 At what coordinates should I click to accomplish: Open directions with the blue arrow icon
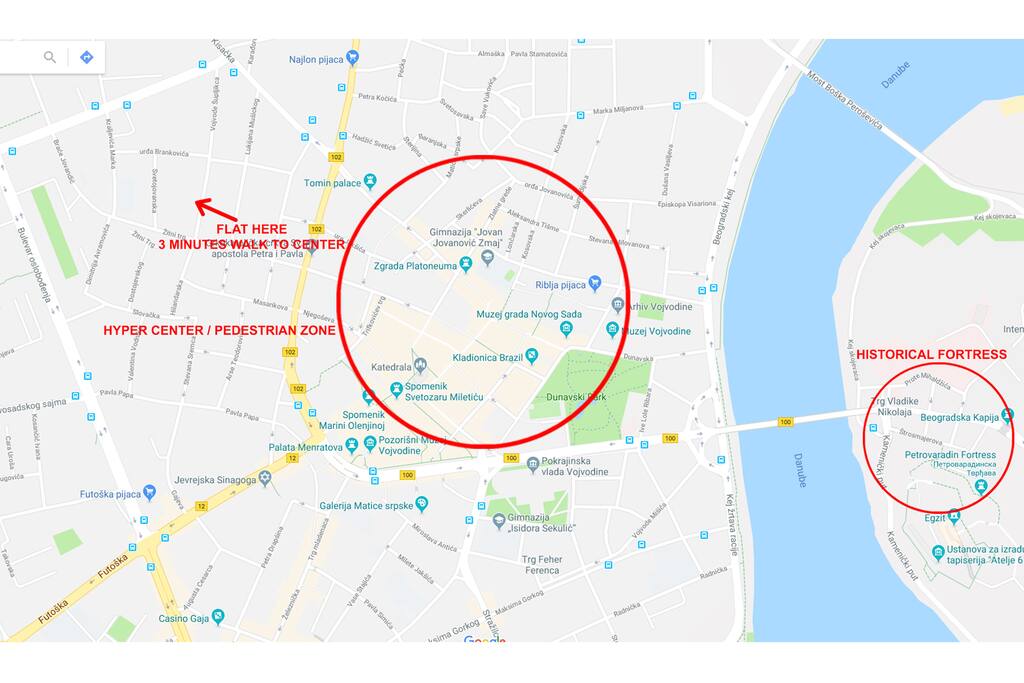point(86,57)
